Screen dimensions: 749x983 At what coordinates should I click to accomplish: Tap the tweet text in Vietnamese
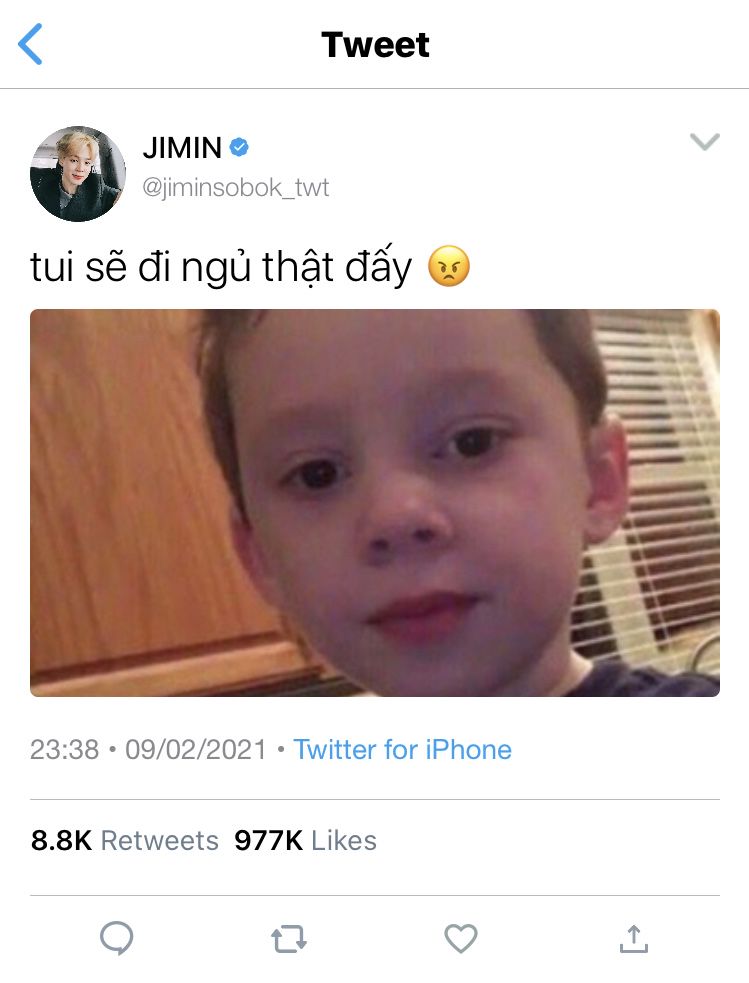click(221, 266)
